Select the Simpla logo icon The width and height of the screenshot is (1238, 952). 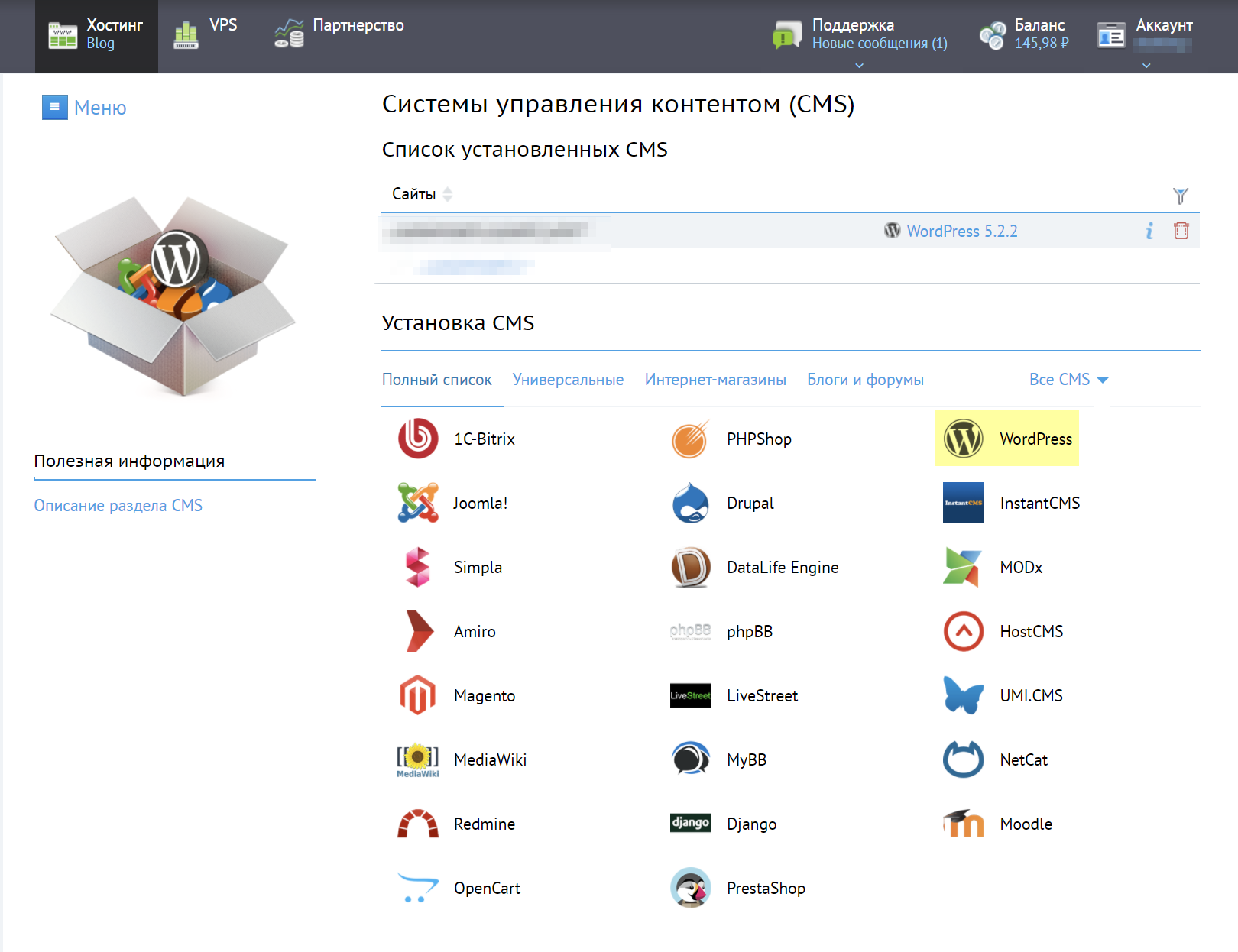[x=418, y=567]
